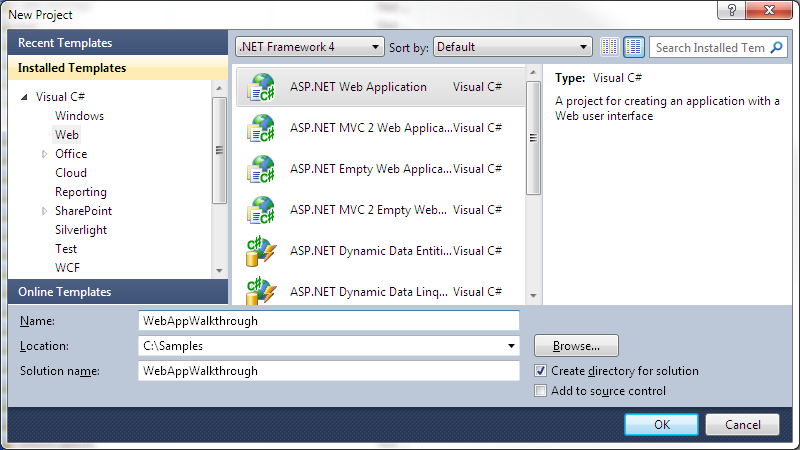Viewport: 800px width, 450px height.
Task: Open the .NET Framework 4 dropdown
Action: (310, 47)
